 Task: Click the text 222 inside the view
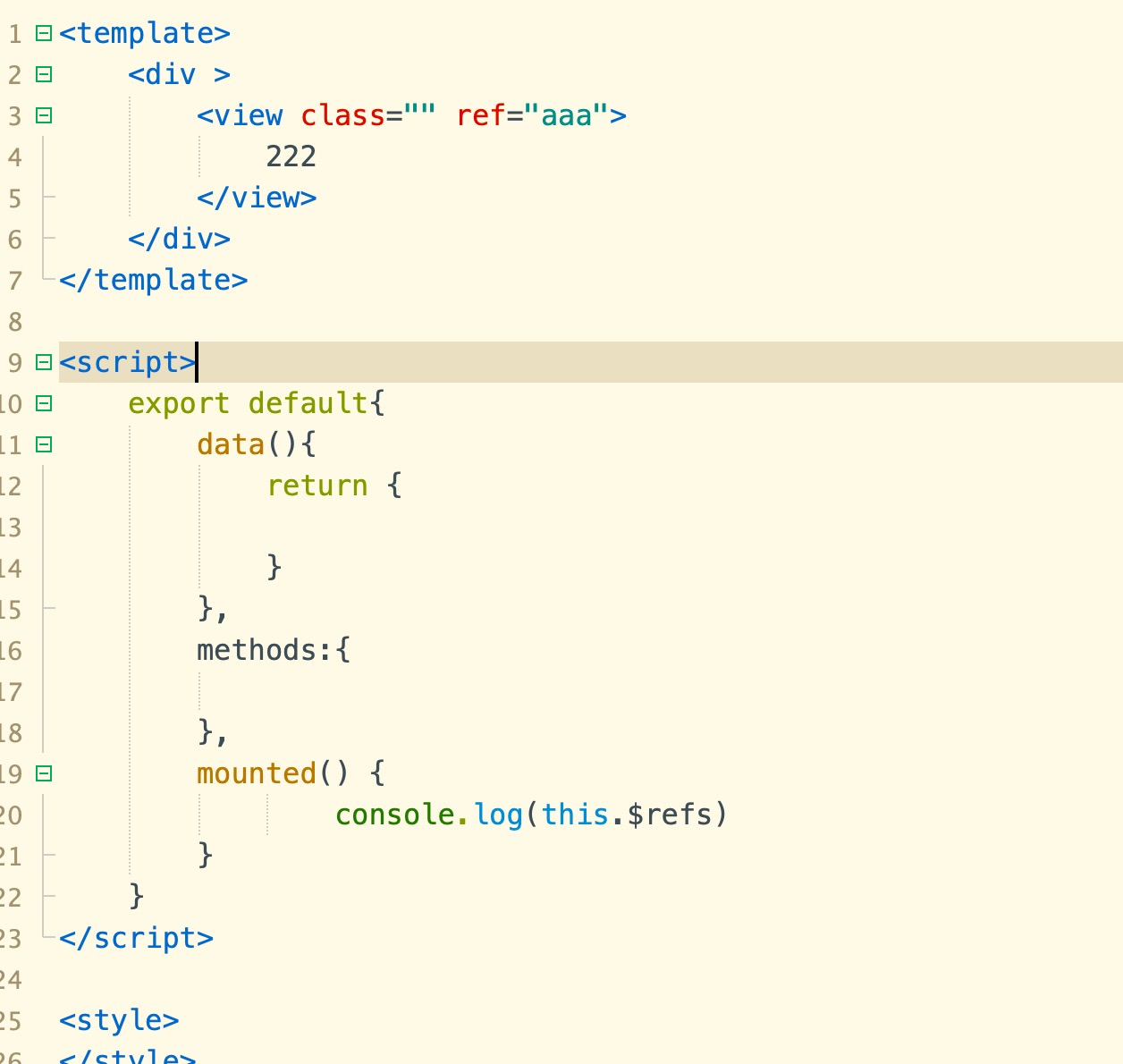pos(291,157)
